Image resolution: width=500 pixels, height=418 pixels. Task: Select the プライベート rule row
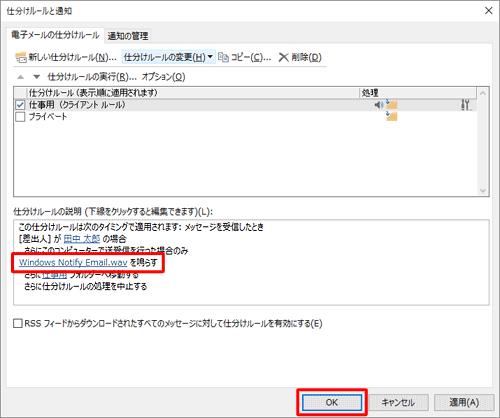pyautogui.click(x=245, y=117)
